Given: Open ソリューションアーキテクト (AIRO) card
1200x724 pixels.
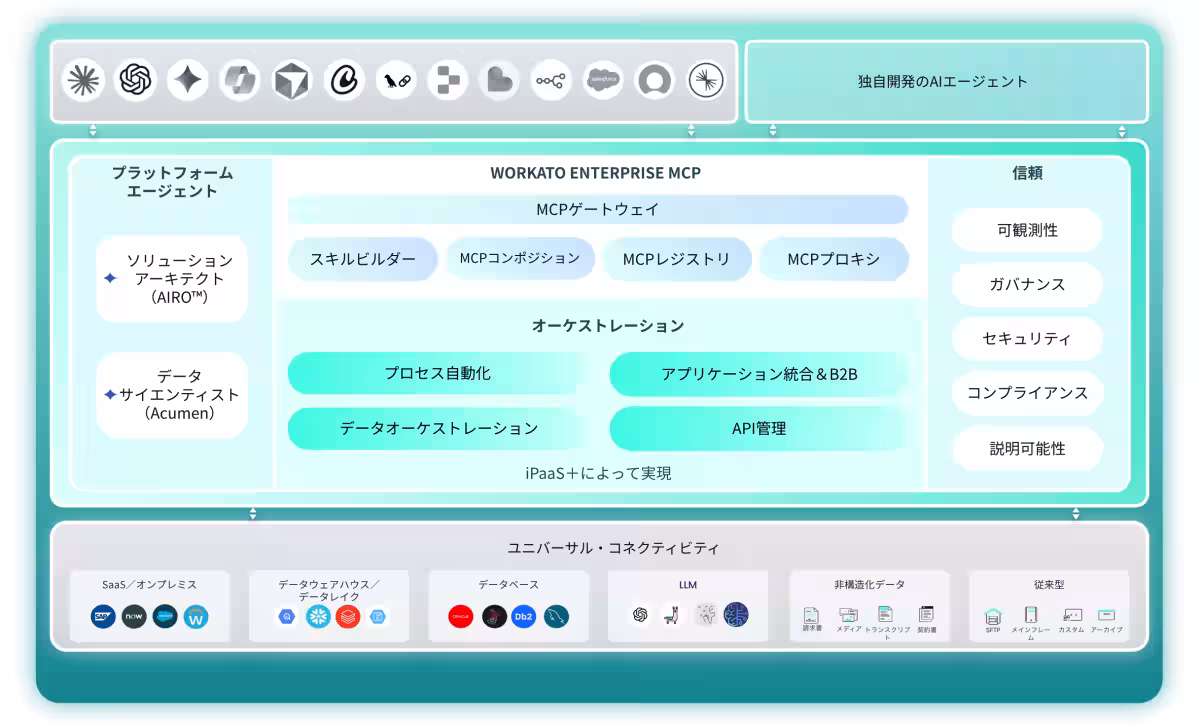Looking at the screenshot, I should pos(172,279).
